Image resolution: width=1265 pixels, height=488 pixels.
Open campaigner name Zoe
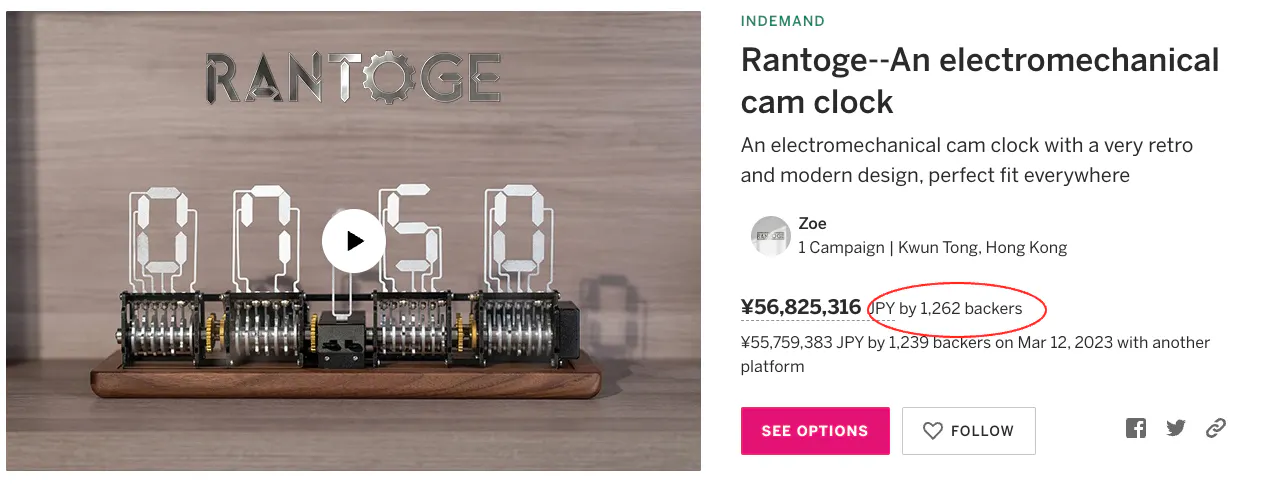[812, 224]
